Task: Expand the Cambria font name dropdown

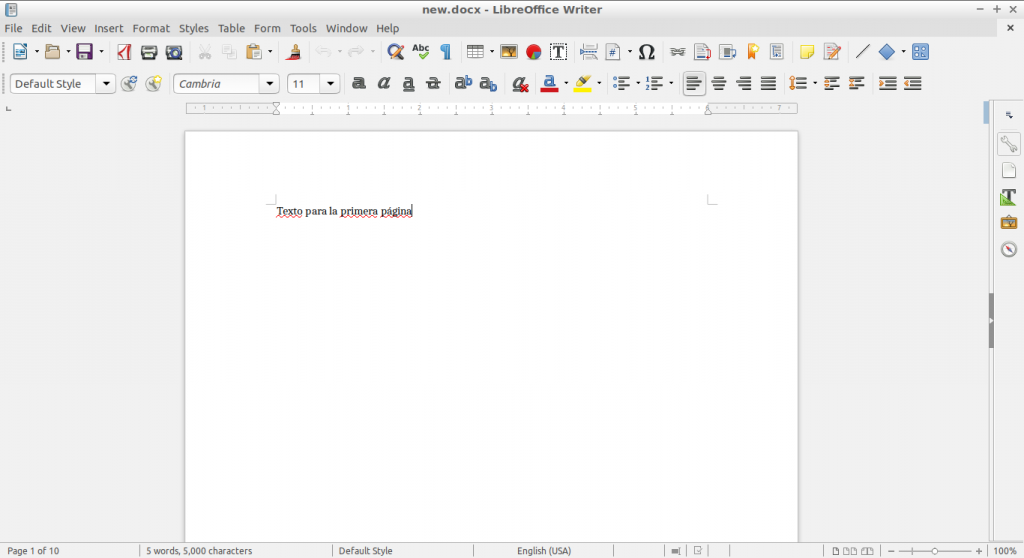Action: [x=270, y=84]
